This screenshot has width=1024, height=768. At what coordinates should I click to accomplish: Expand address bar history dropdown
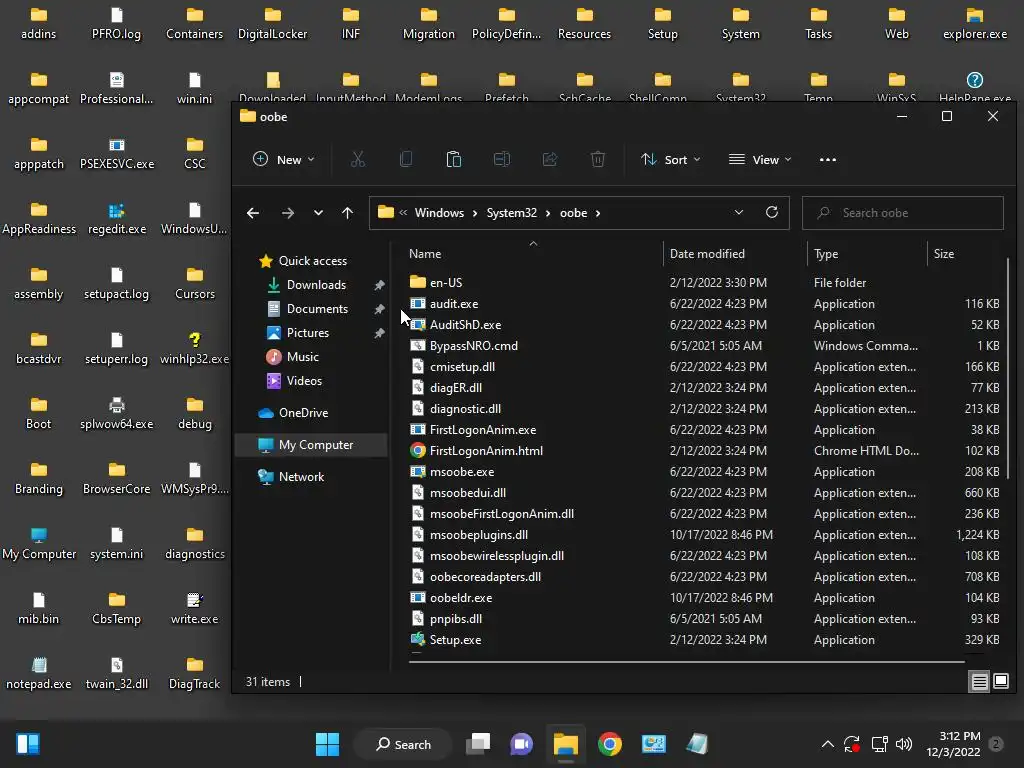(x=739, y=212)
